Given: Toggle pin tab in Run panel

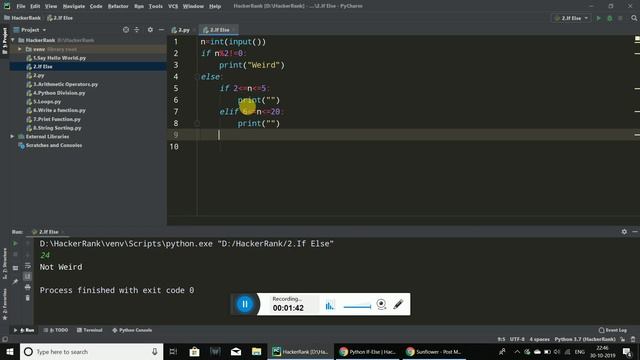Looking at the screenshot, I should pyautogui.click(x=16, y=281).
